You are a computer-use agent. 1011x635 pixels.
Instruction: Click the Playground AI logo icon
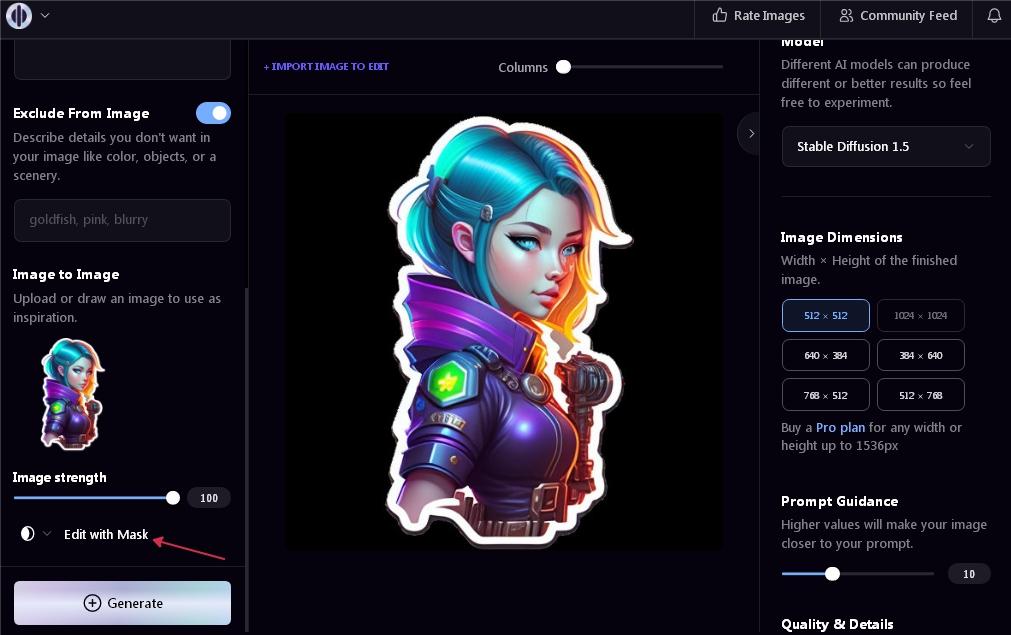coord(19,16)
